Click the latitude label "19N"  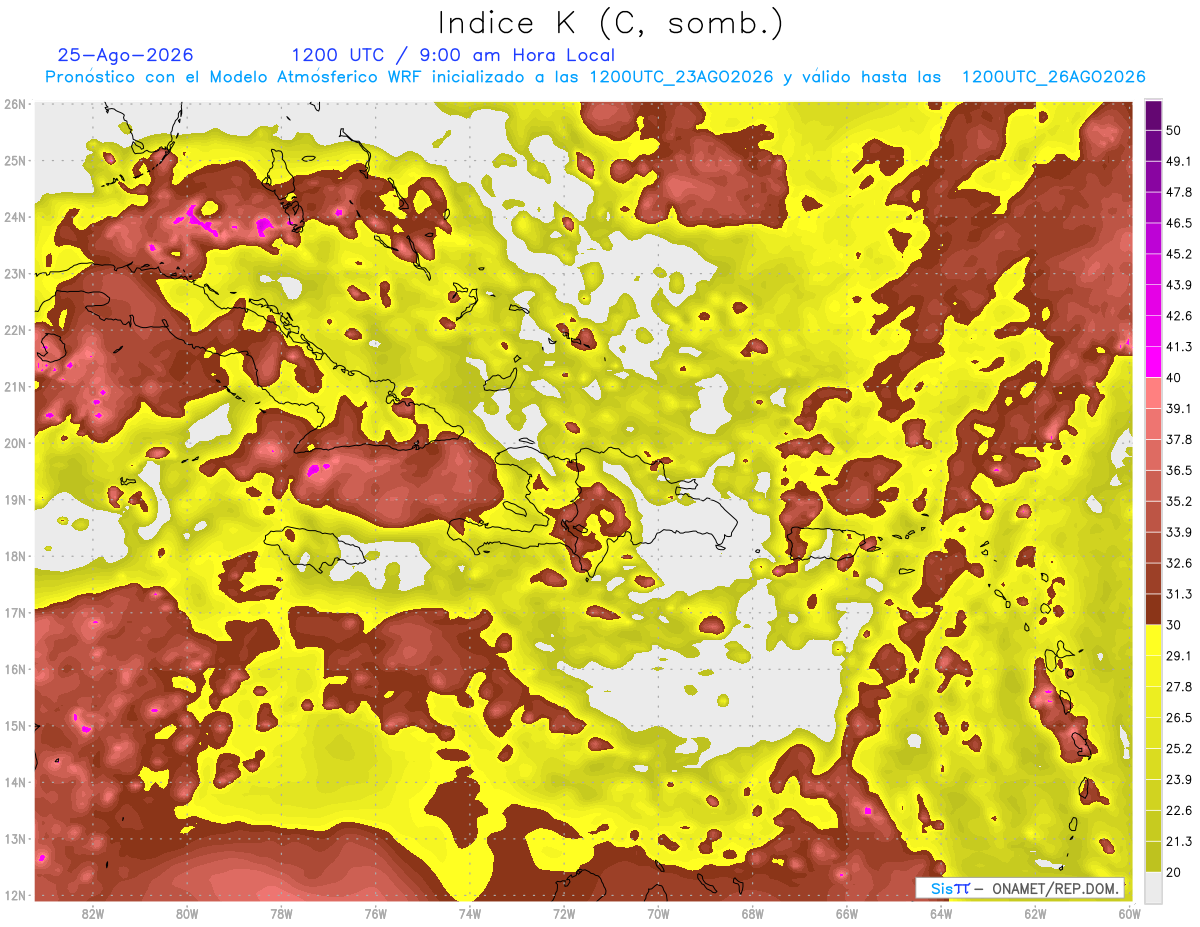coord(16,499)
